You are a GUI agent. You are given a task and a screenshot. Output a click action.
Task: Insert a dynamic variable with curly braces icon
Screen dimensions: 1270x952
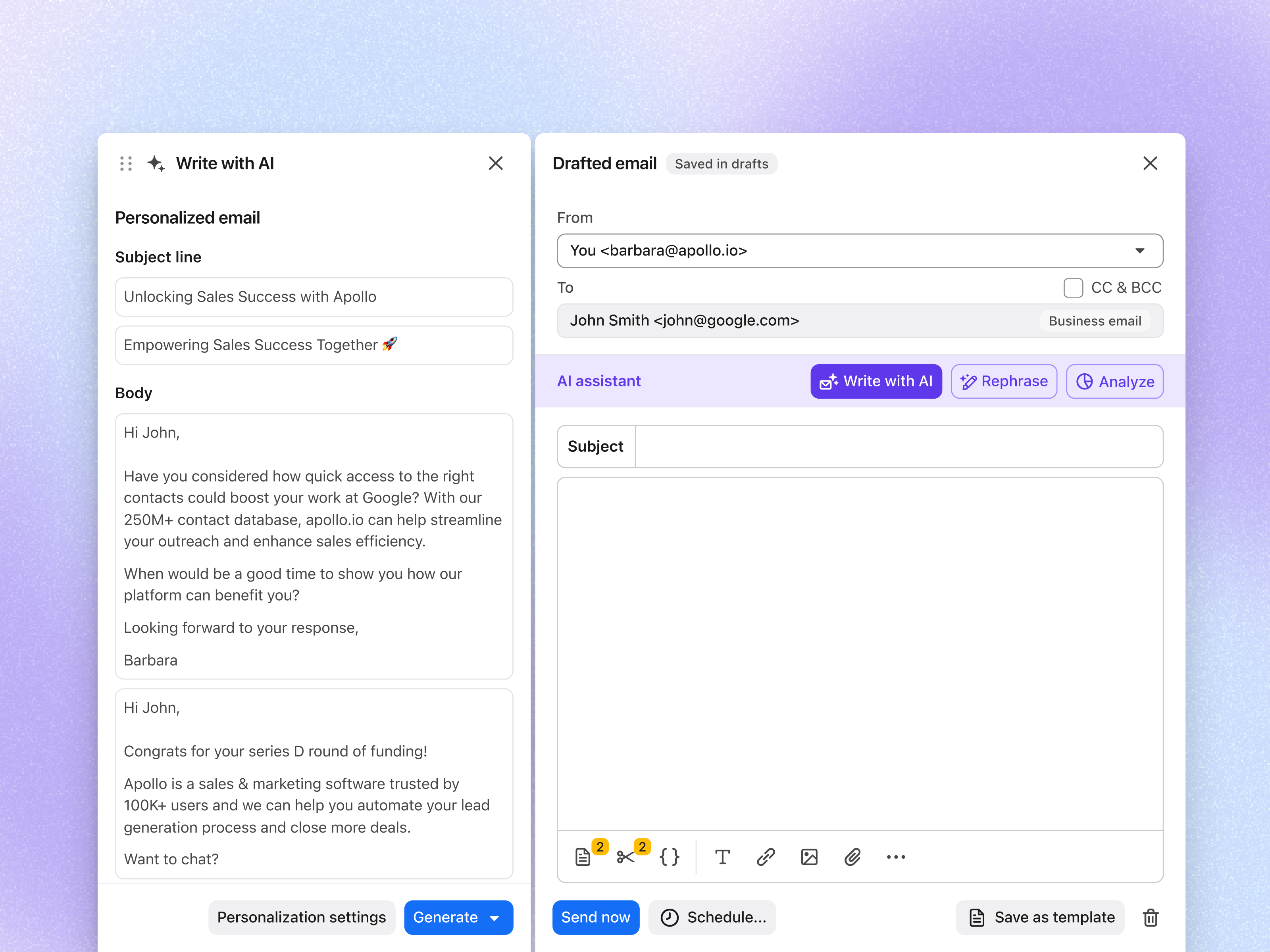pyautogui.click(x=670, y=857)
